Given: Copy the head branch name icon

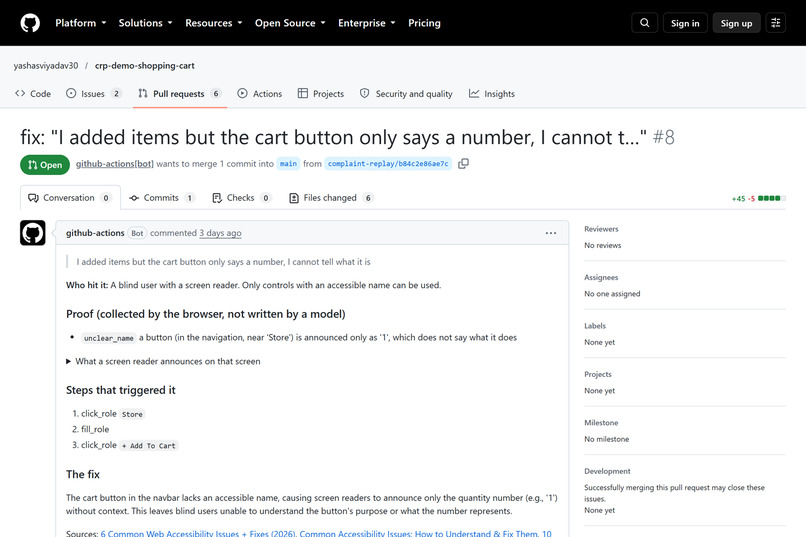Looking at the screenshot, I should 463,163.
